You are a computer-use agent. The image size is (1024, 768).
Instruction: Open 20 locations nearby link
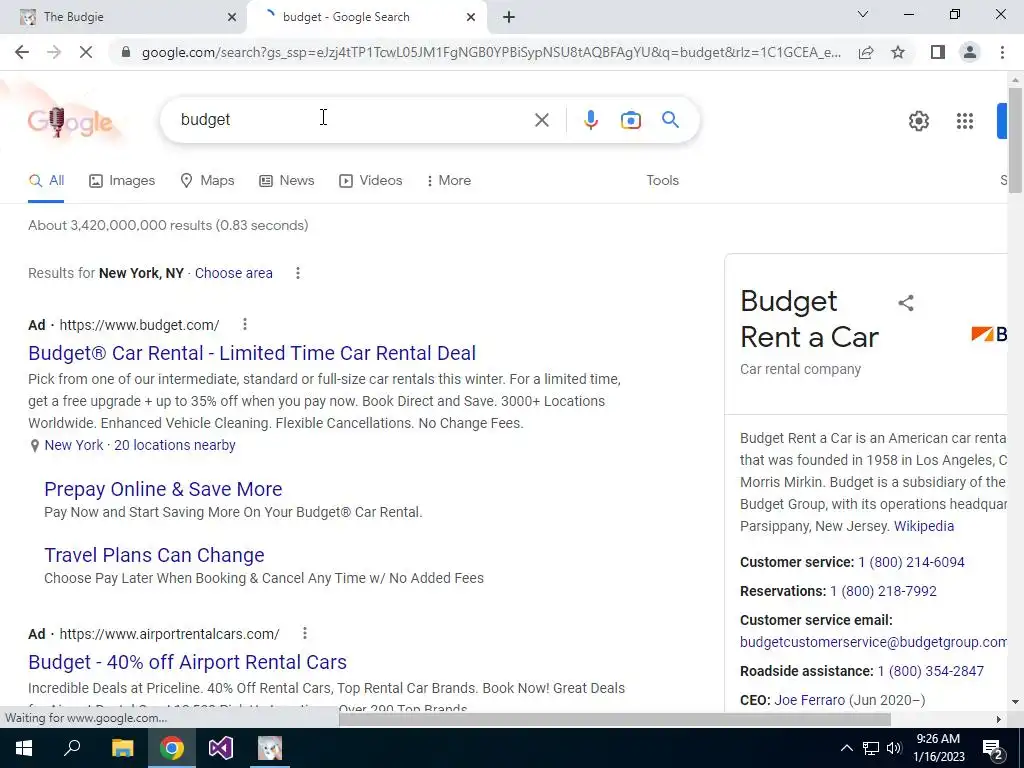[x=174, y=445]
